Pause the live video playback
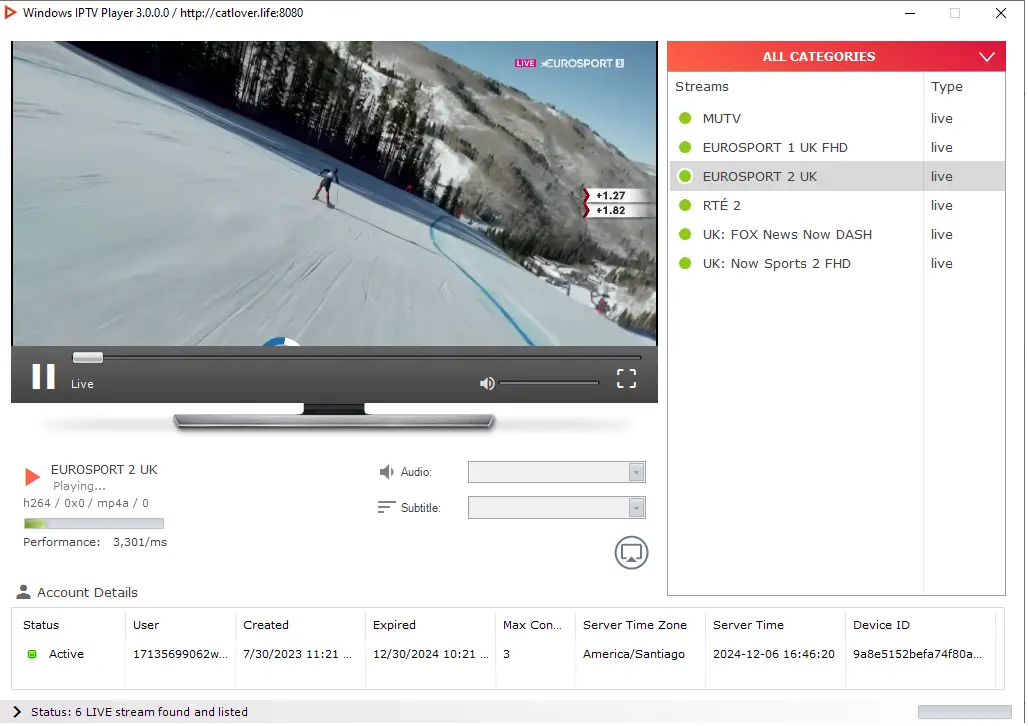This screenshot has width=1028, height=726. 43,376
